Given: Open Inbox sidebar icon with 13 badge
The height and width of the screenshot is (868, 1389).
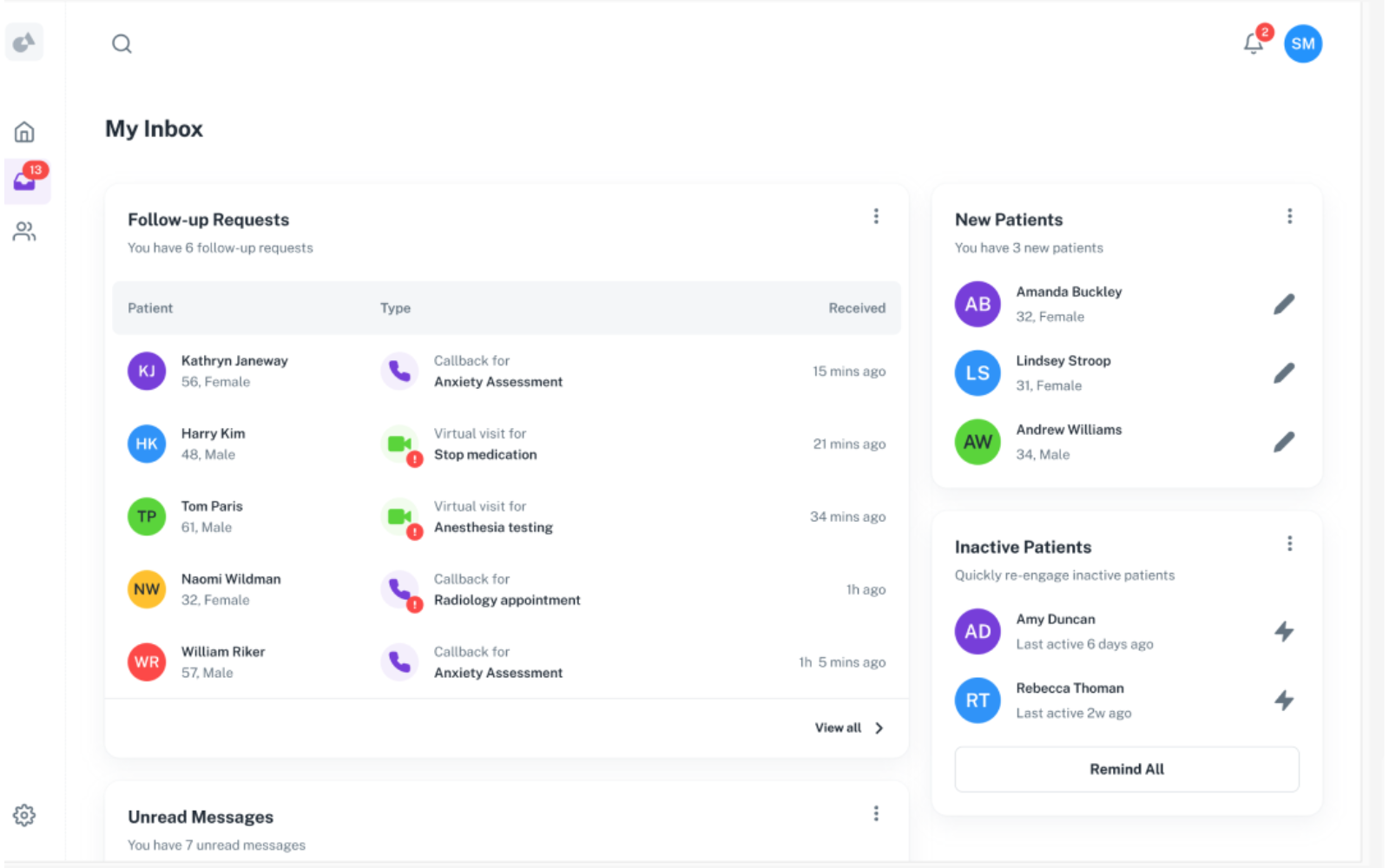Looking at the screenshot, I should click(27, 181).
